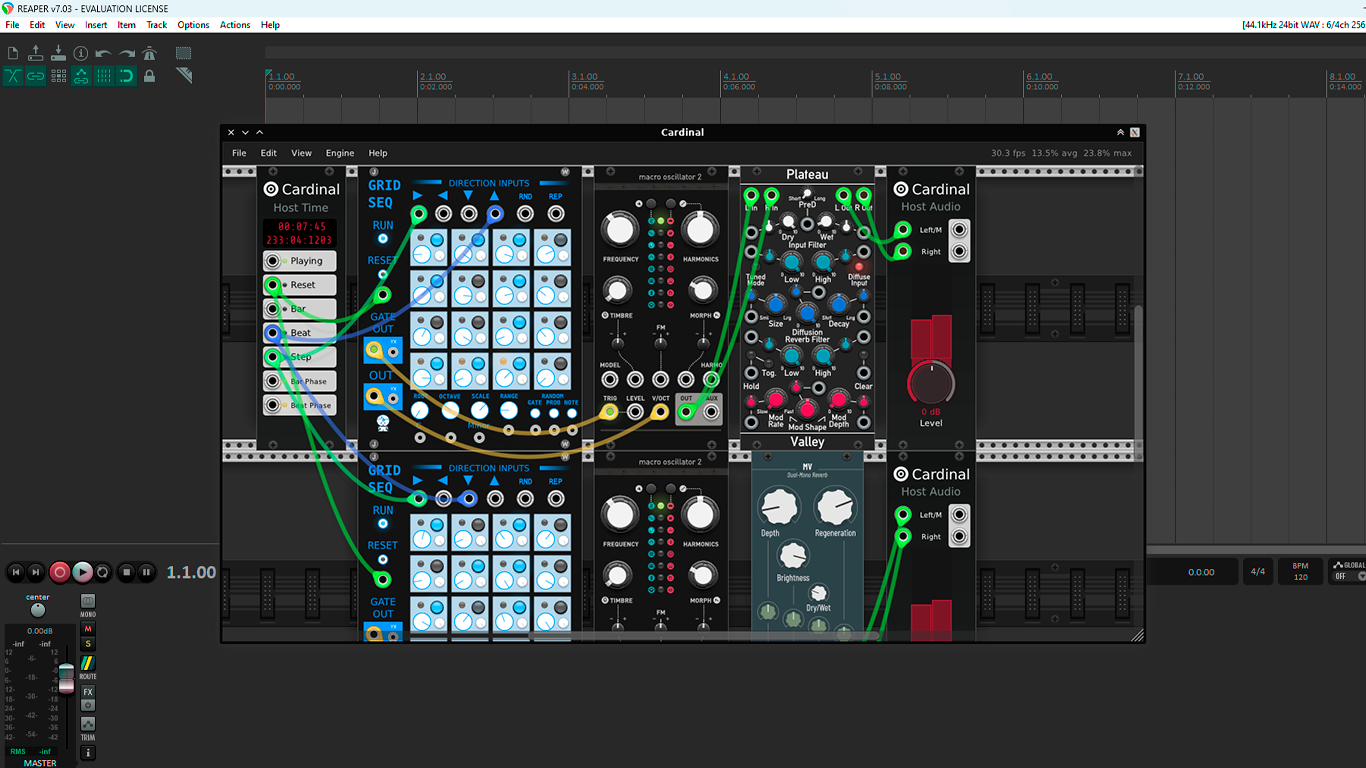Click the Host Audio red Level knob
1366x768 pixels.
(x=931, y=384)
